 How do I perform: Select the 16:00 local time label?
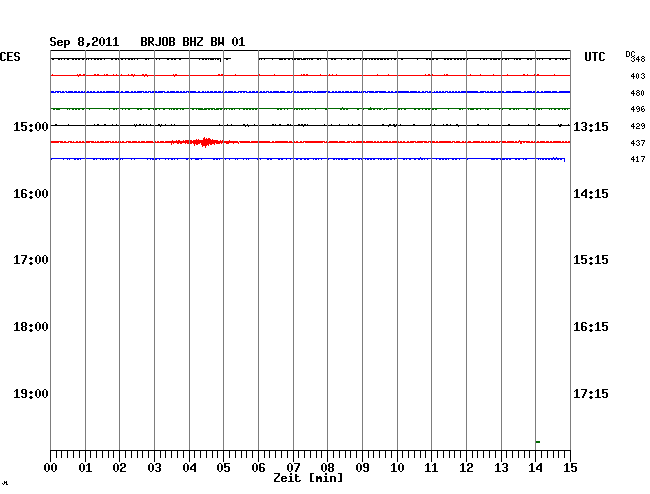(x=31, y=194)
